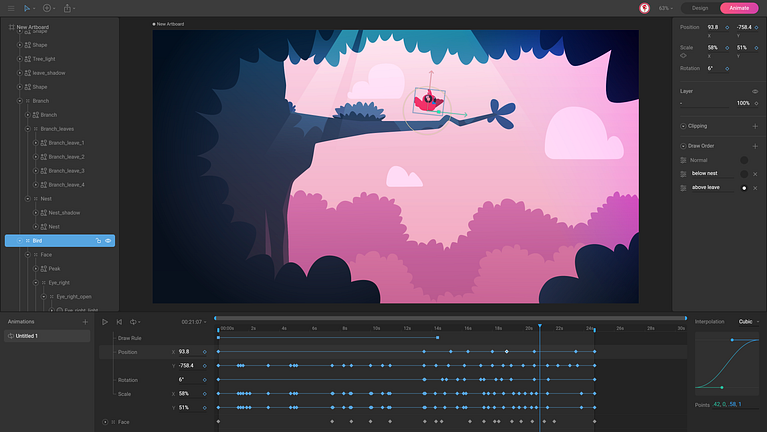767x432 pixels.
Task: Add a Clipping with plus icon
Action: pyautogui.click(x=755, y=126)
